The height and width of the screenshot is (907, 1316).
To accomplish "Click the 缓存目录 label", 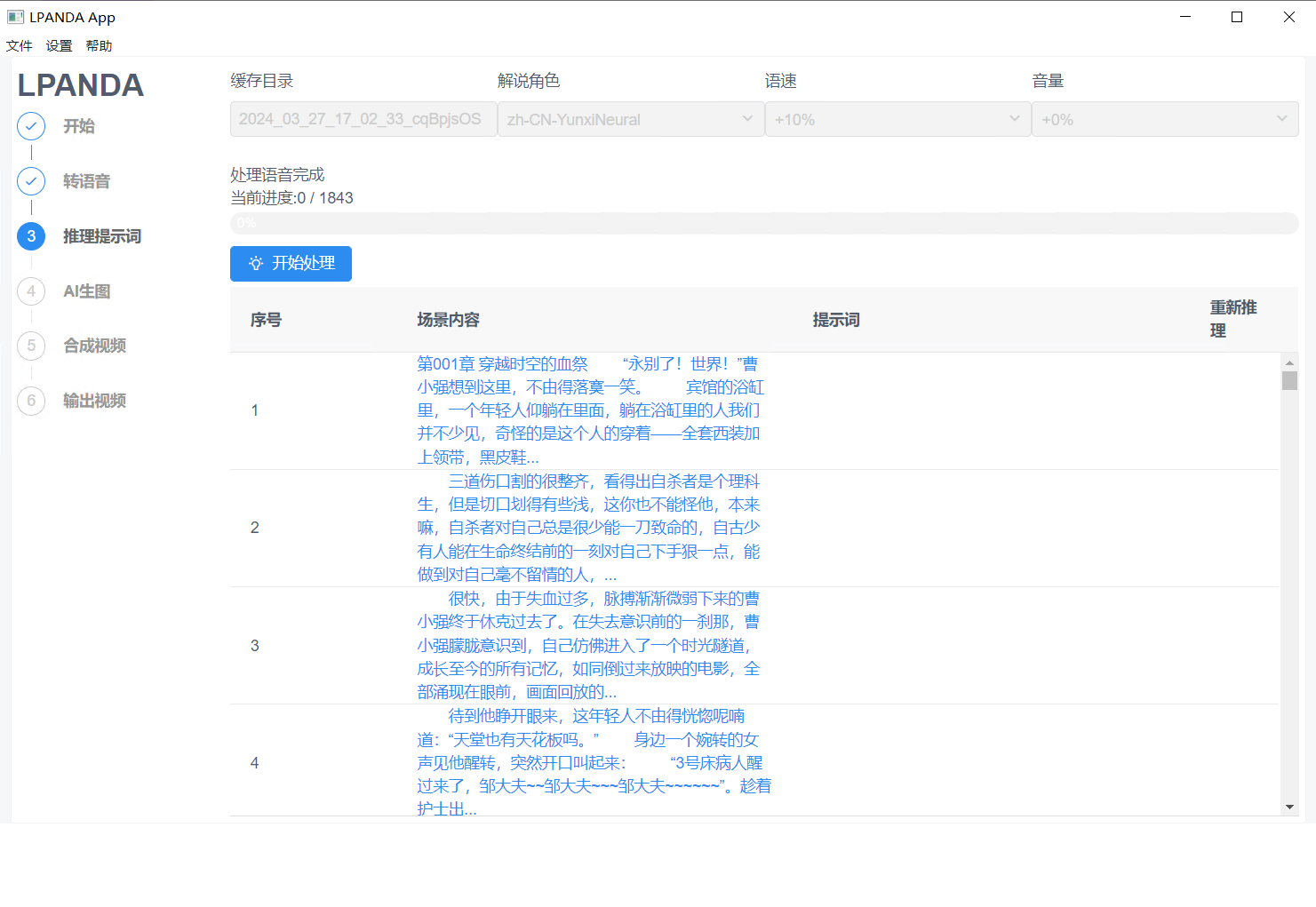I will 262,81.
